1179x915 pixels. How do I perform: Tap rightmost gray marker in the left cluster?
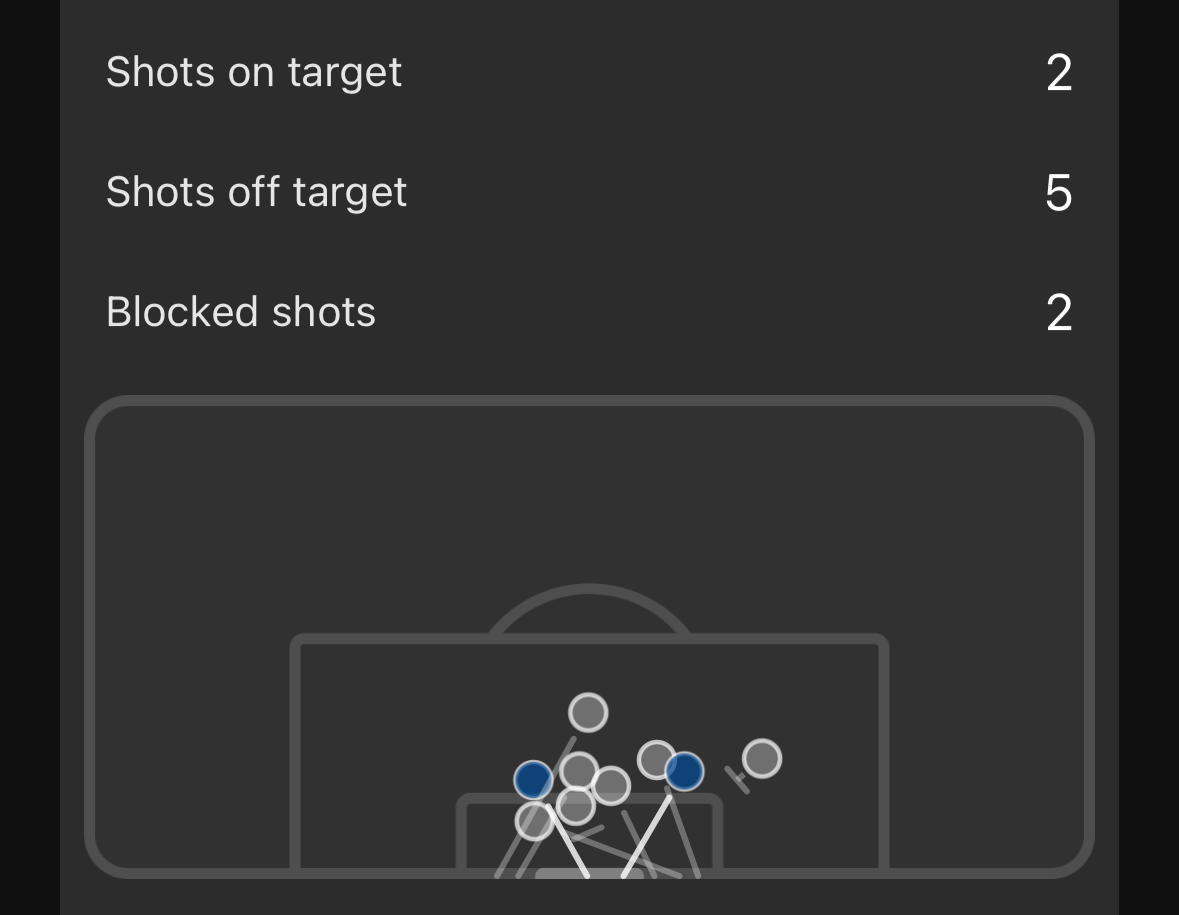611,786
